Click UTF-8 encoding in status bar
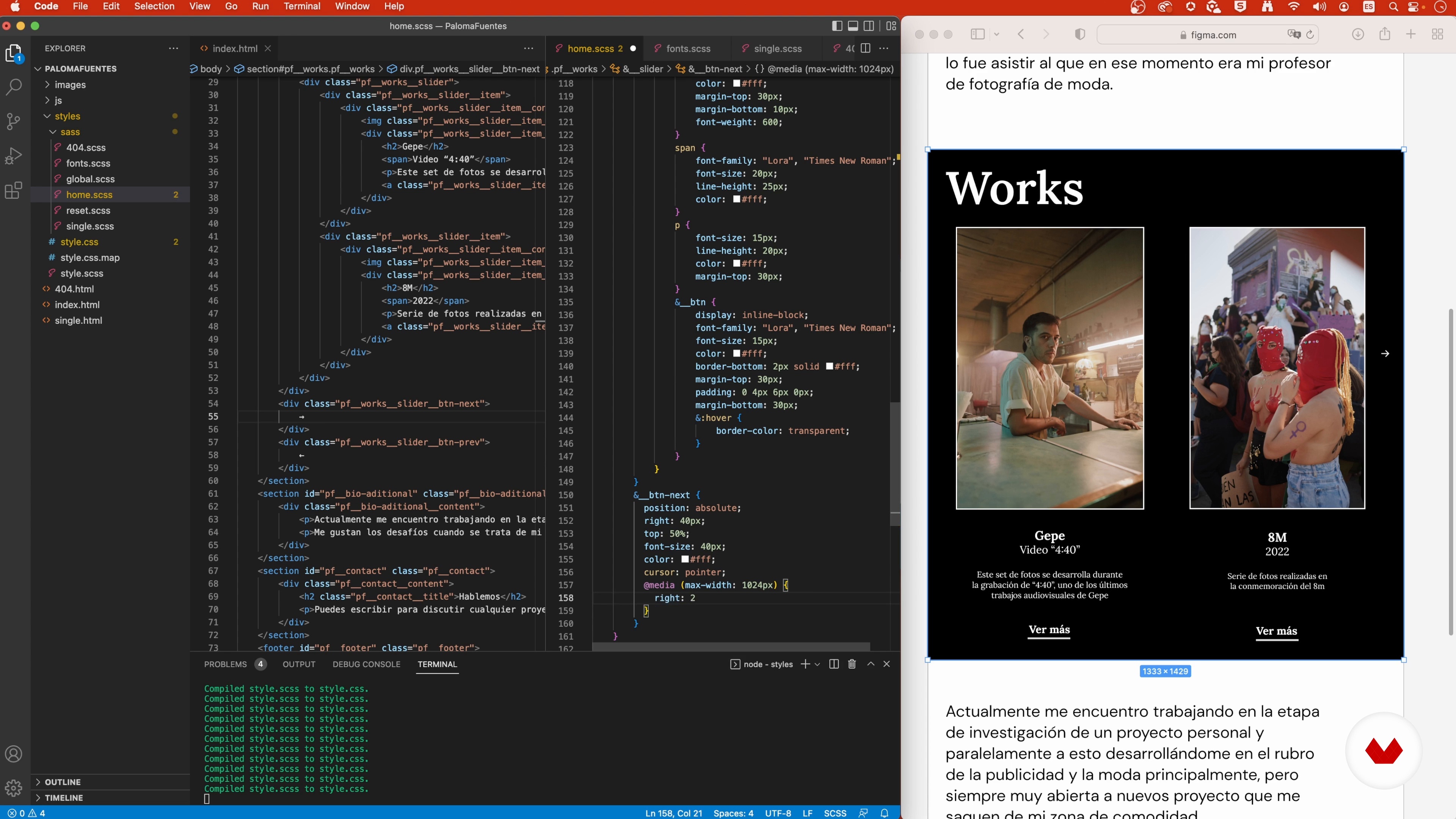The image size is (1456, 819). 778,813
